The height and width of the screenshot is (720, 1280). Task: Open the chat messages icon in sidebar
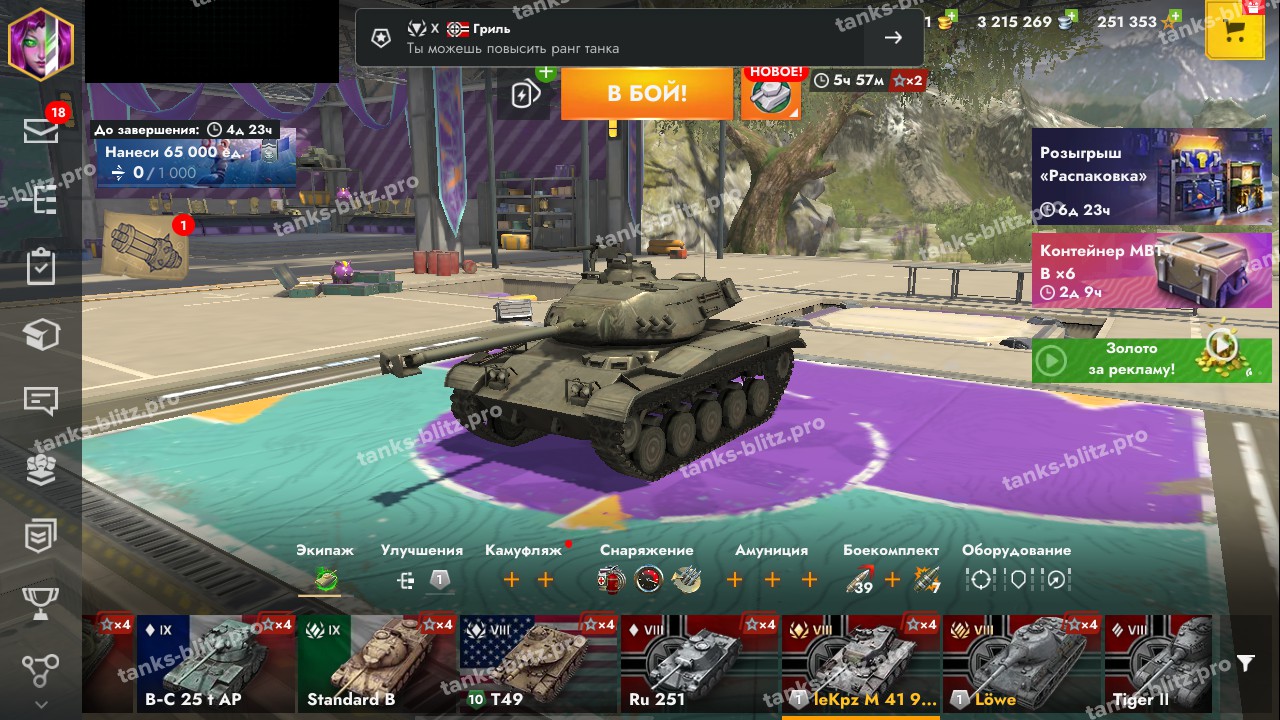click(x=41, y=402)
